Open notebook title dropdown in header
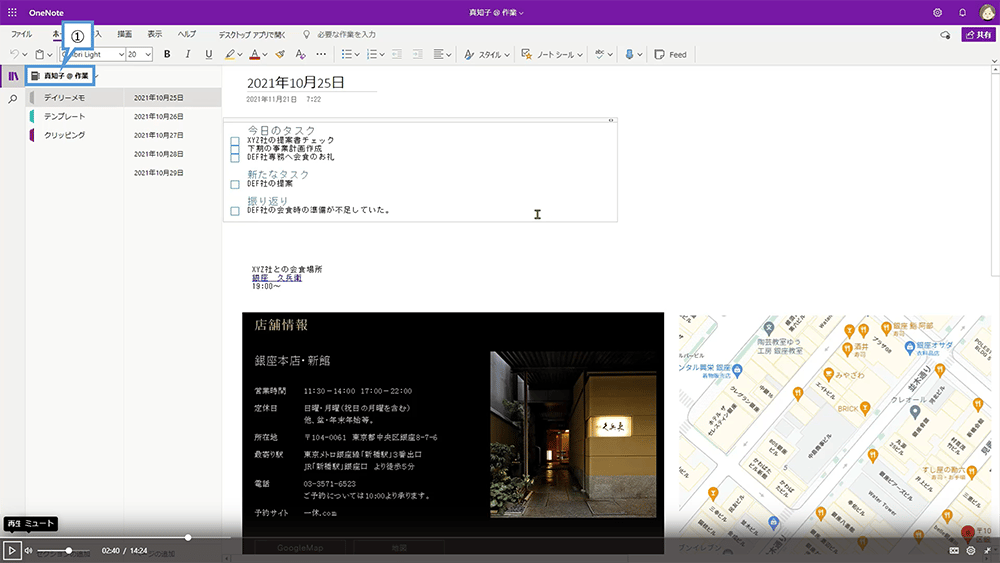Image resolution: width=1000 pixels, height=563 pixels. 496,12
